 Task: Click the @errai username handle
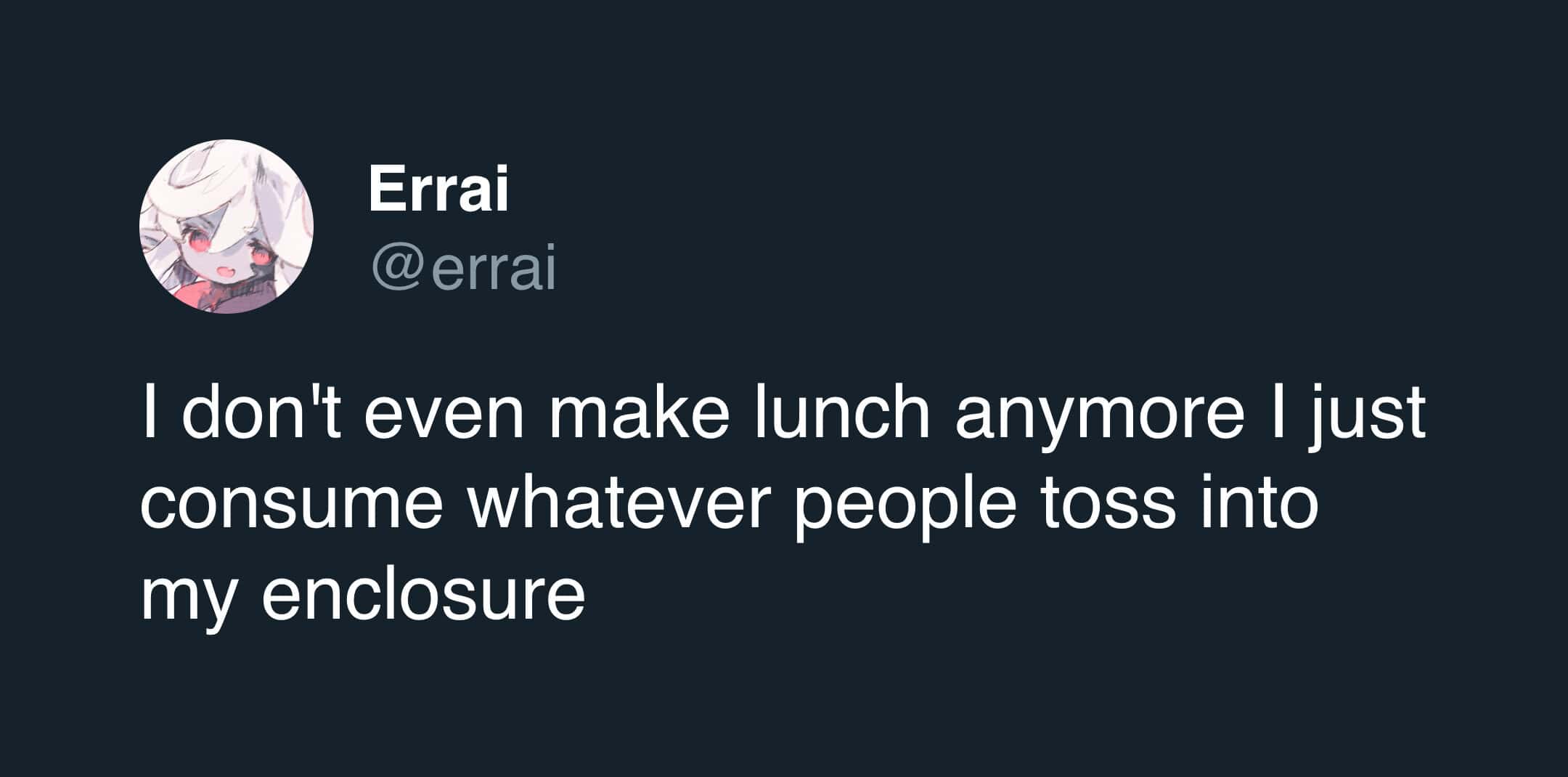464,269
